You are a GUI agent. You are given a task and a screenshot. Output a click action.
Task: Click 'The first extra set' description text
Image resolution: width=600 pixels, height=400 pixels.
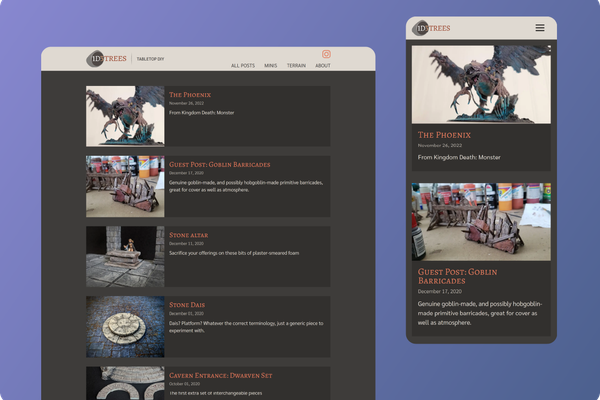(216, 393)
